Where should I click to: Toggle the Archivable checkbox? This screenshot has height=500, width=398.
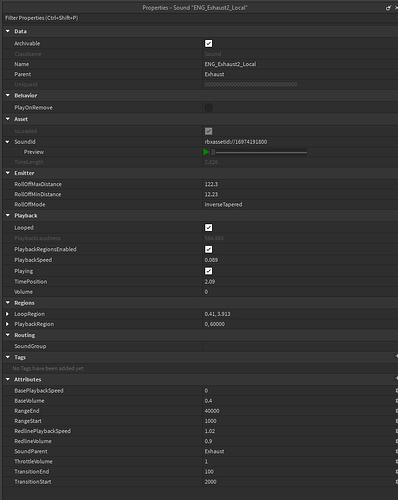click(x=208, y=43)
